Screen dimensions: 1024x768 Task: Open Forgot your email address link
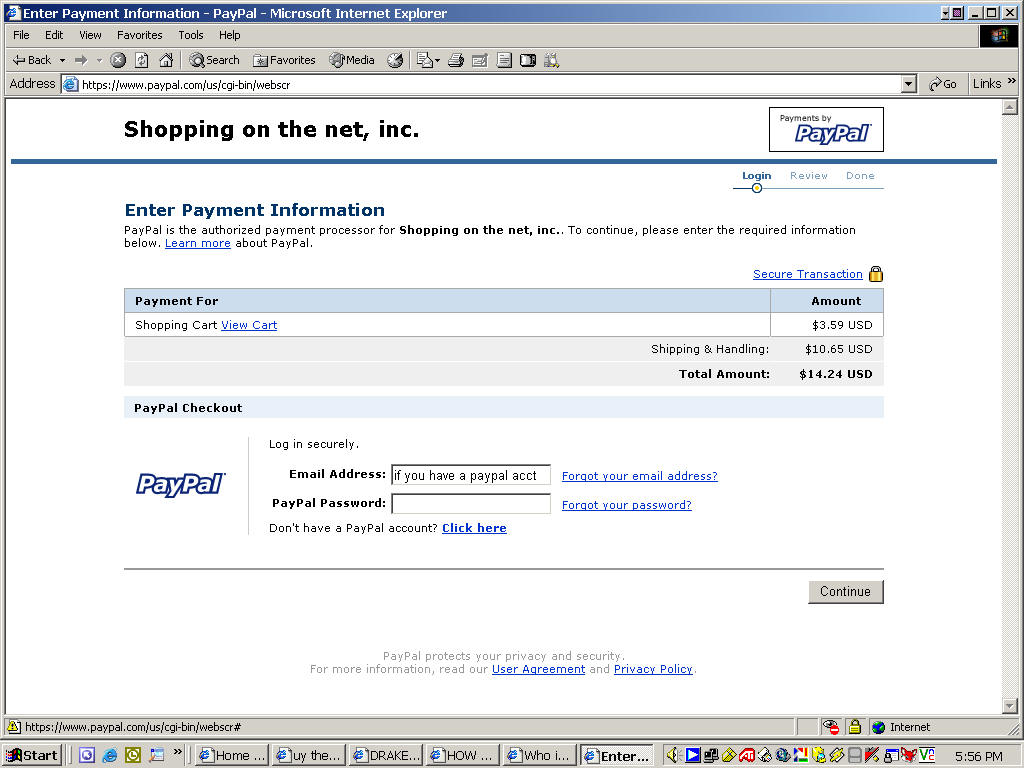[x=639, y=476]
